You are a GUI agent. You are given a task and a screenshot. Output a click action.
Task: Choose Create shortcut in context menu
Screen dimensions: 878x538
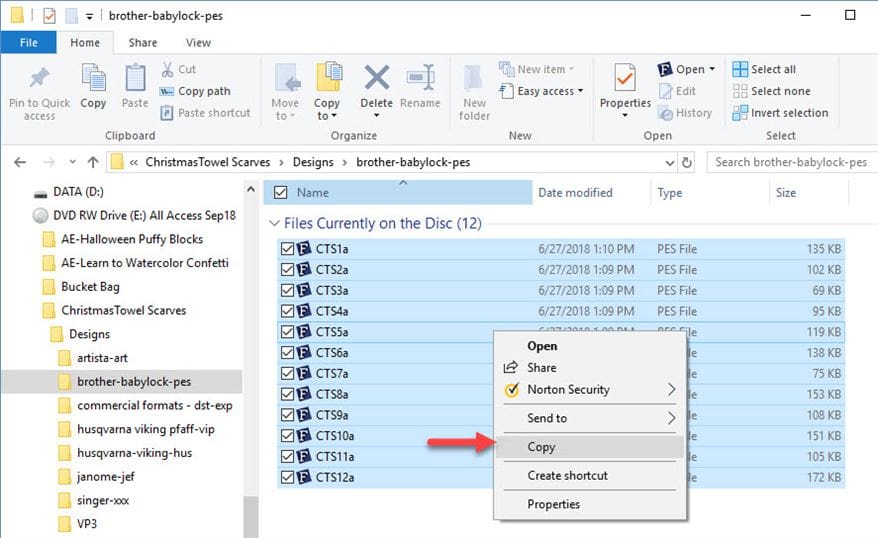tap(590, 475)
